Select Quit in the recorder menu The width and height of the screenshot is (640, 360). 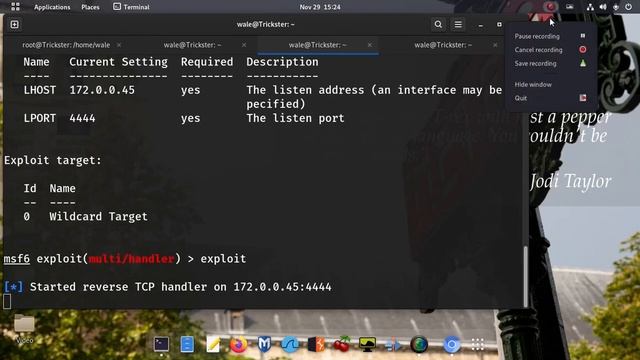pos(551,98)
